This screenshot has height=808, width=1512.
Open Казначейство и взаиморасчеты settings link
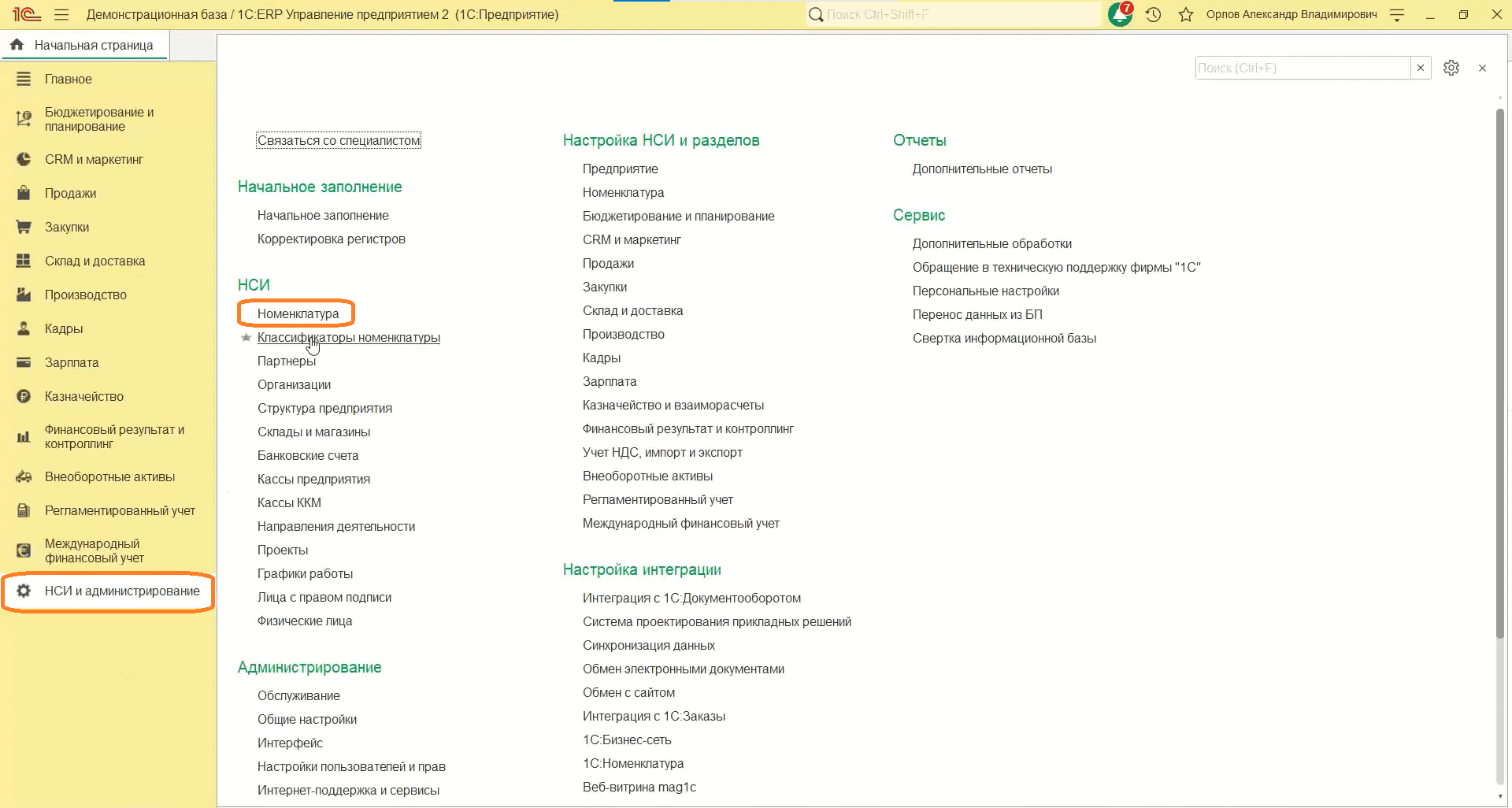(x=673, y=405)
